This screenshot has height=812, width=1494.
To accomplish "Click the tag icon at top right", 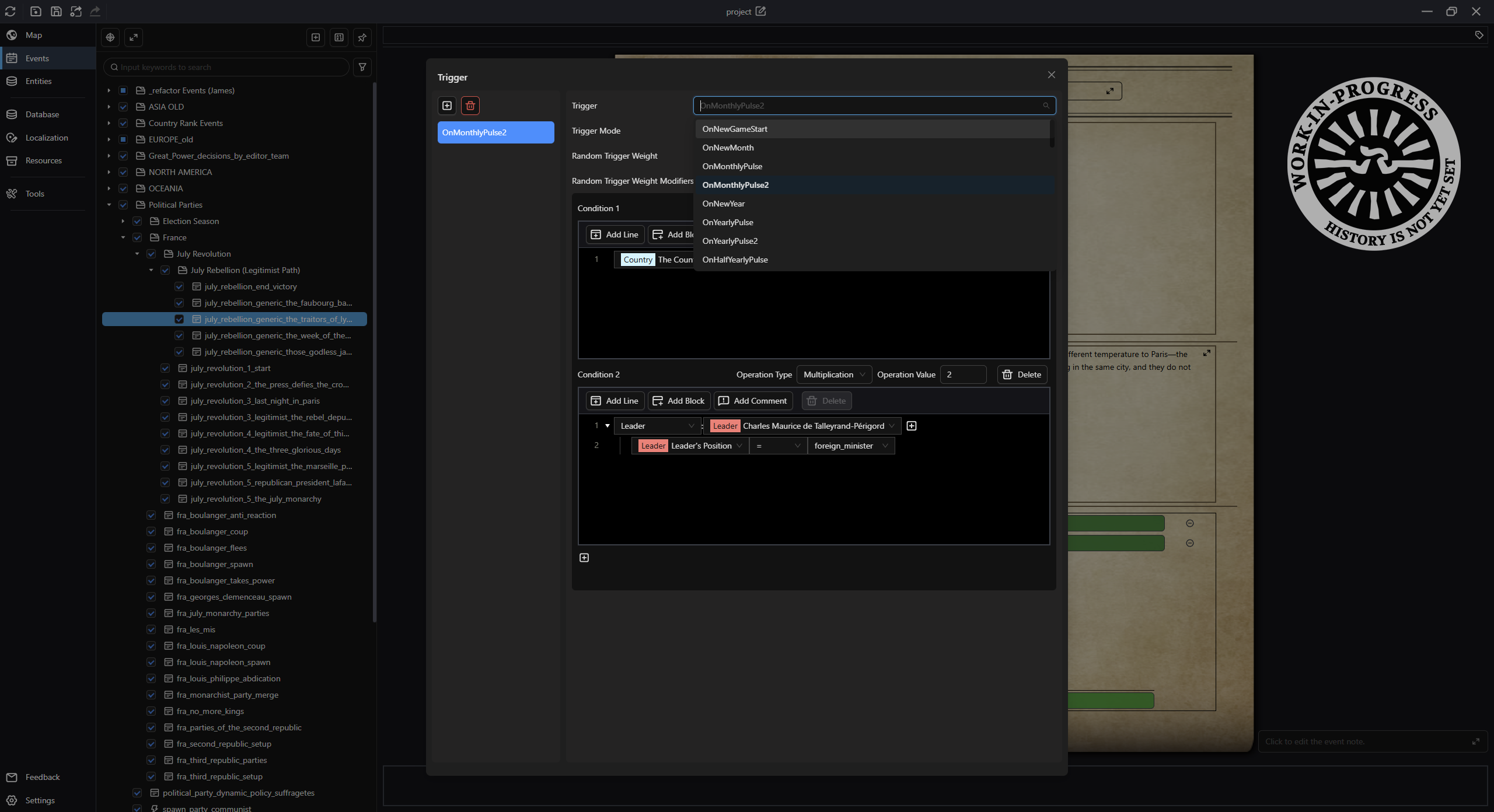I will (x=1479, y=35).
